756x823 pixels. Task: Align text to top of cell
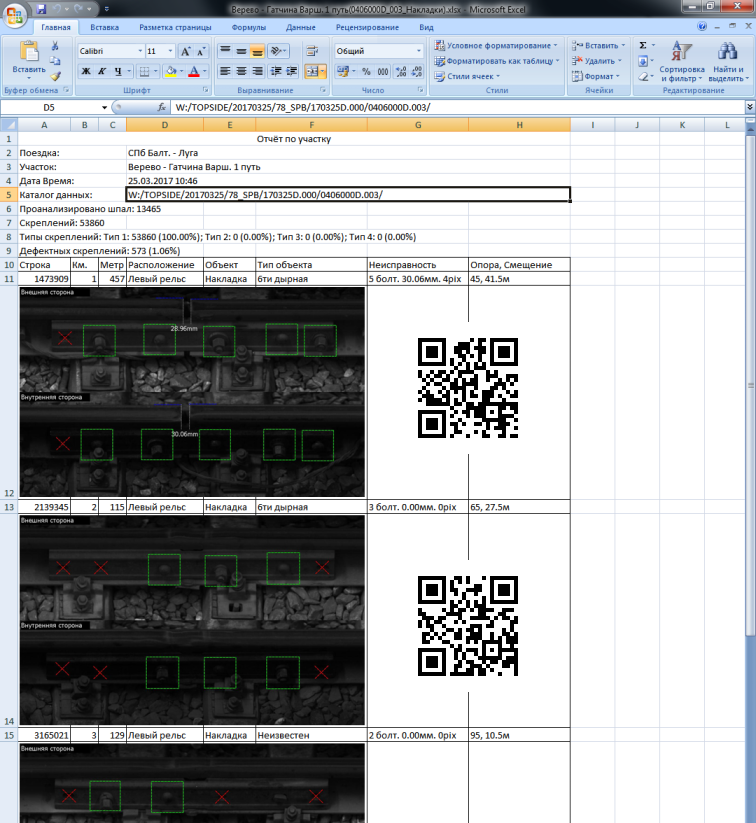point(225,51)
